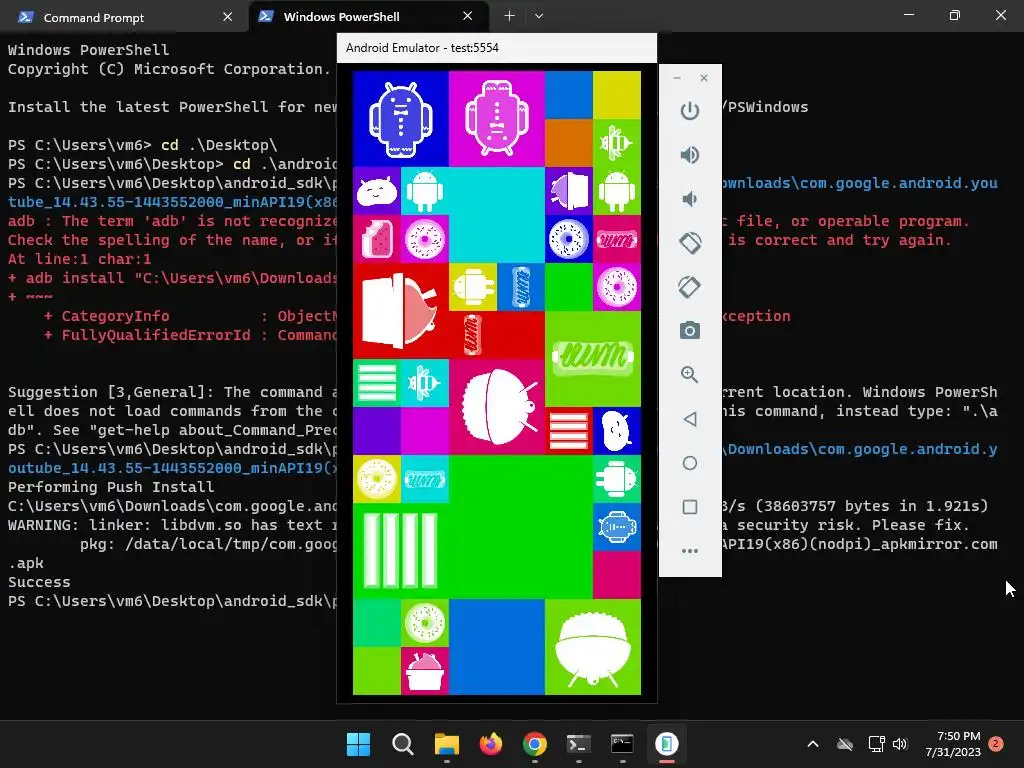1024x768 pixels.
Task: Close the Command Prompt tab
Action: coord(227,17)
